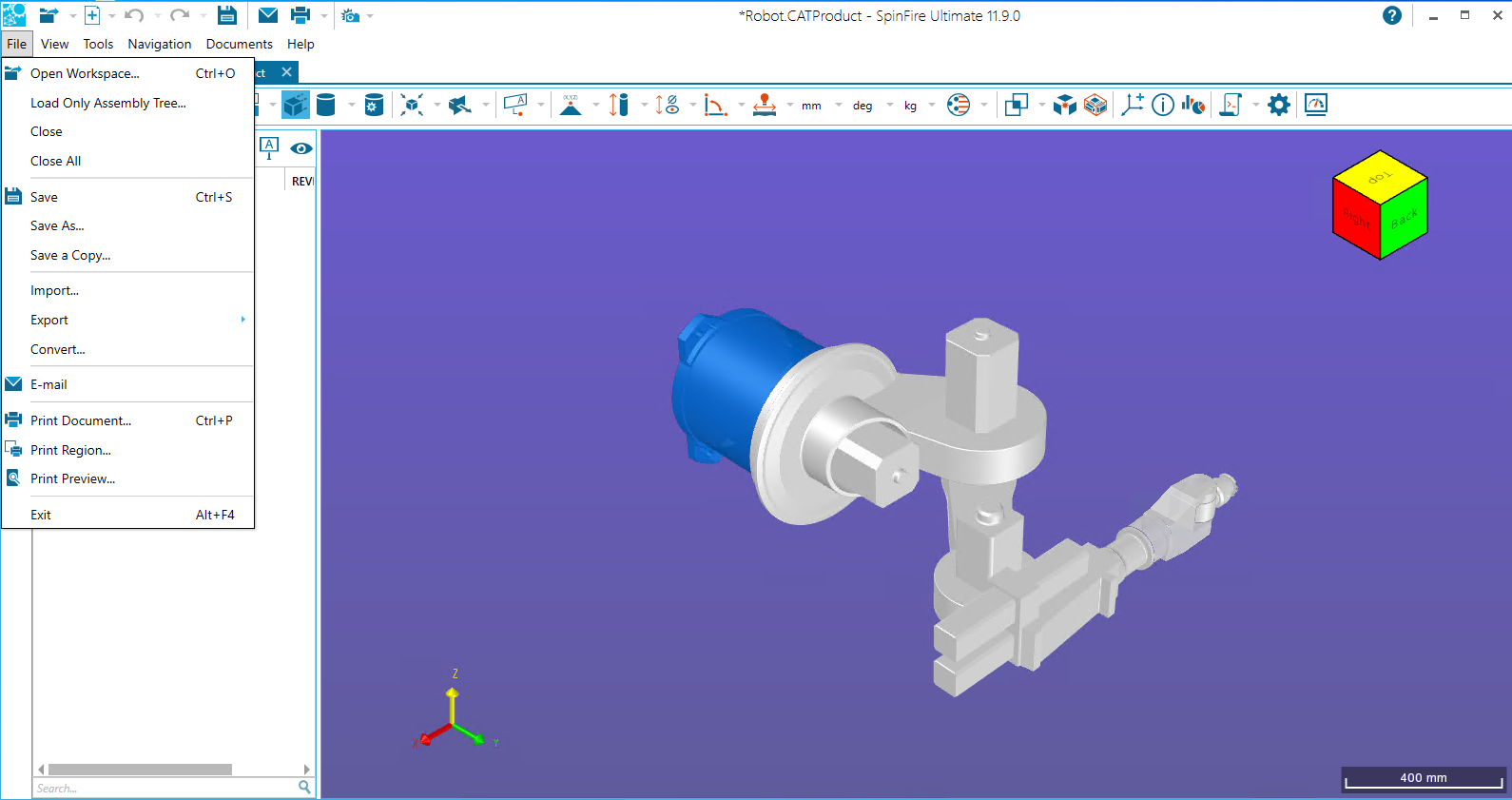This screenshot has height=800, width=1512.
Task: Click the add coordinate system icon
Action: tap(1132, 105)
